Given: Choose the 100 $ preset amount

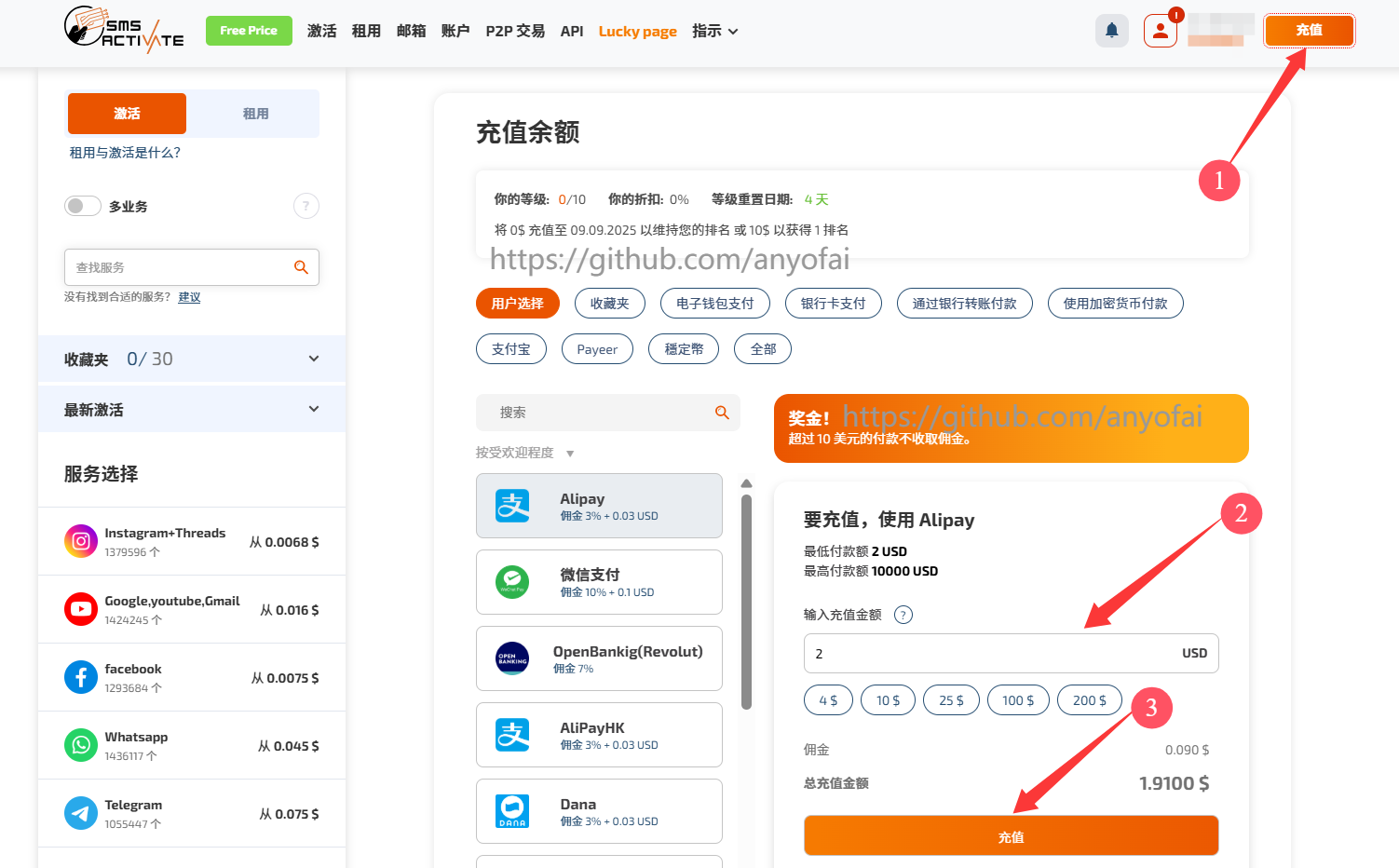Looking at the screenshot, I should [1018, 700].
